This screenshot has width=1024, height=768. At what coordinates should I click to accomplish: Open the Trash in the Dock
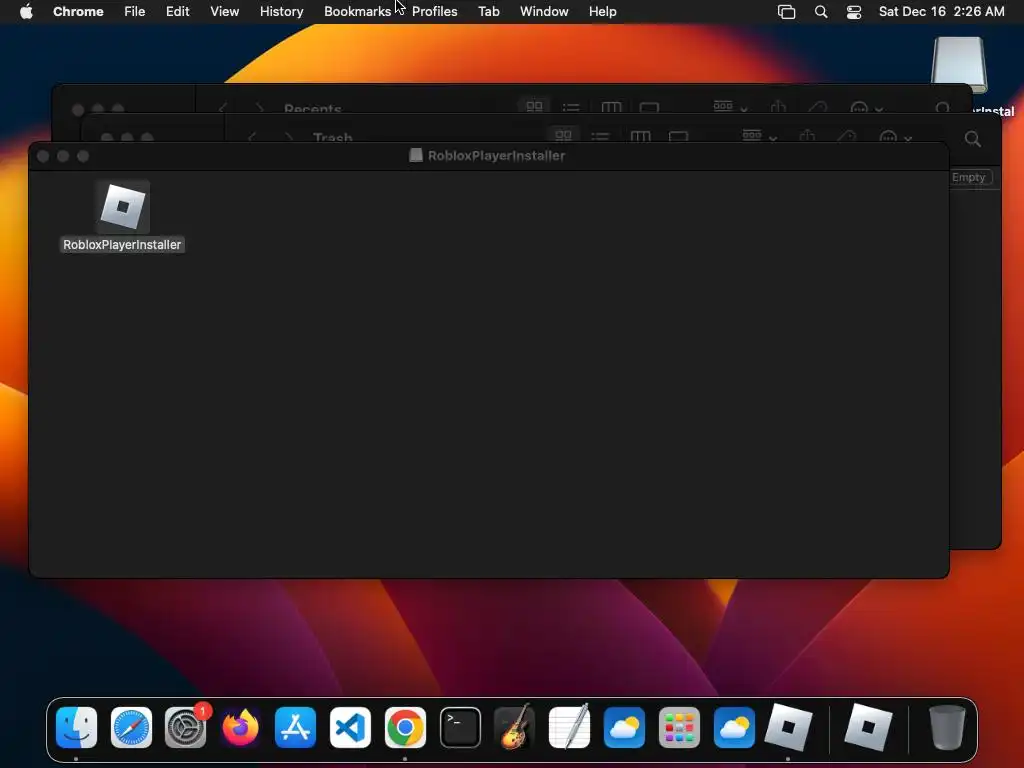[947, 728]
